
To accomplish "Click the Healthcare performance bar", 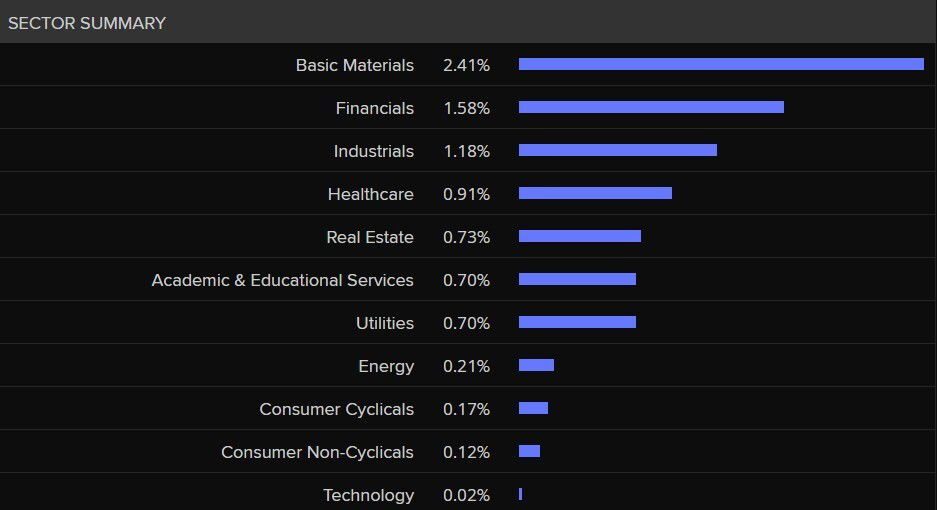I will tap(595, 193).
